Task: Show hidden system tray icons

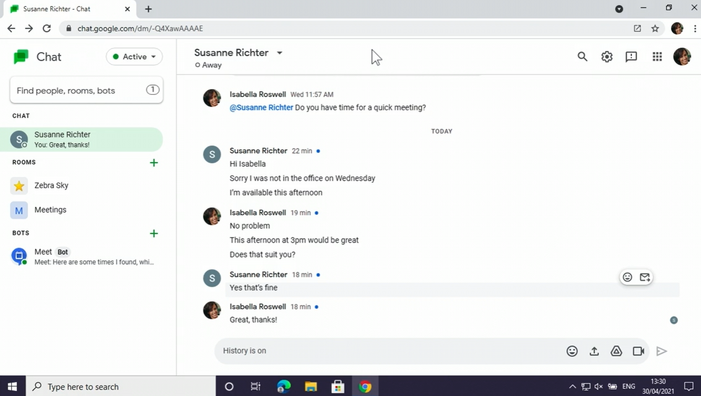Action: (572, 387)
